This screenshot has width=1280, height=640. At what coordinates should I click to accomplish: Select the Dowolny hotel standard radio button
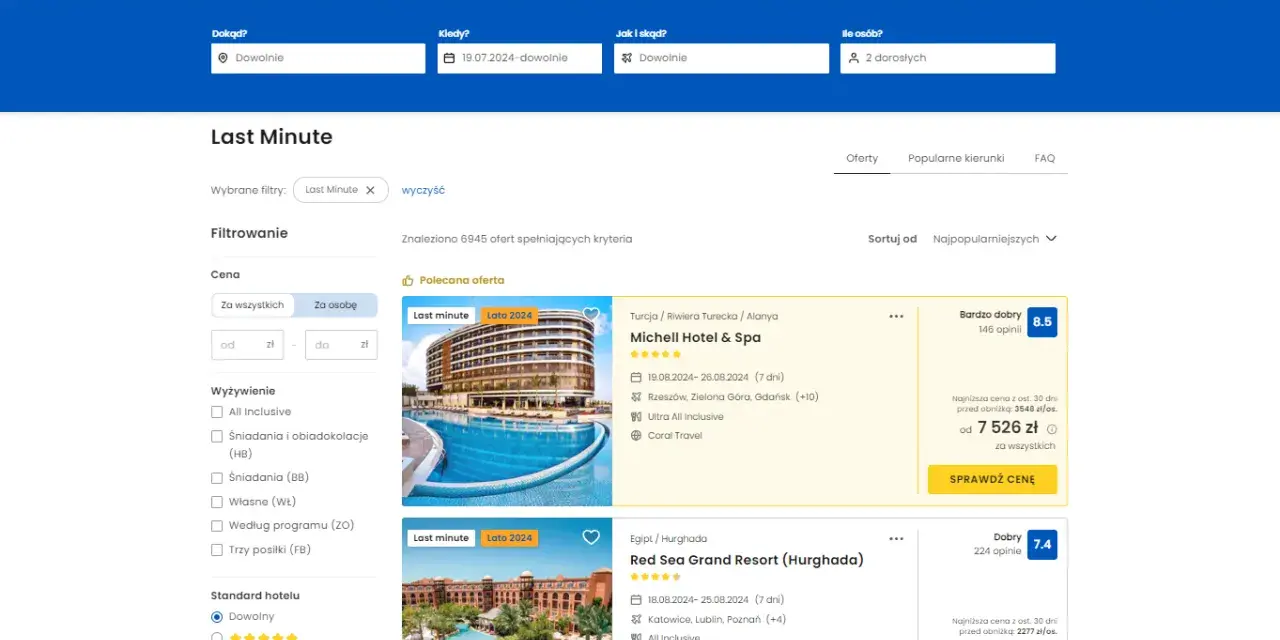tap(217, 617)
